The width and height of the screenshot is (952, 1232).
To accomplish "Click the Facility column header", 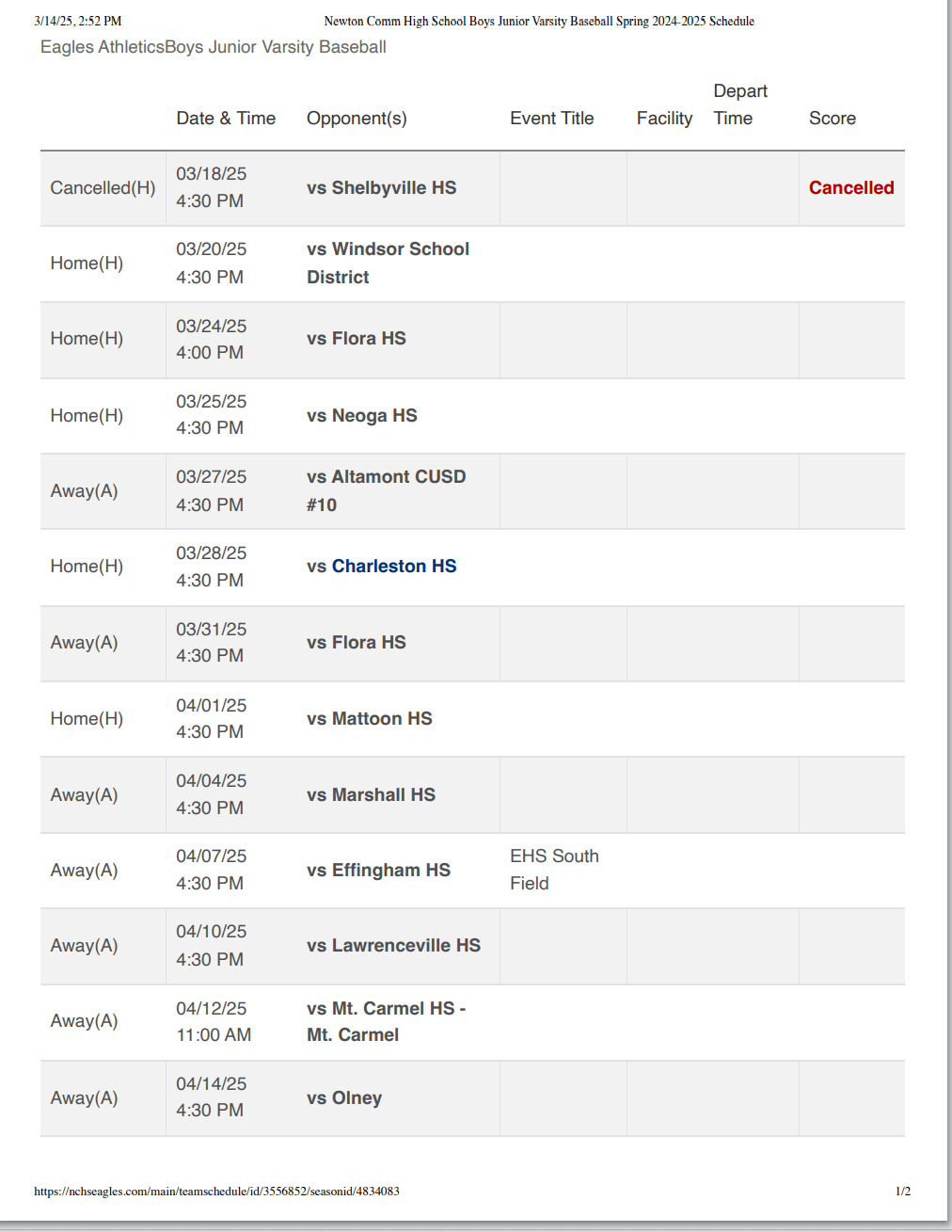I will [x=664, y=118].
